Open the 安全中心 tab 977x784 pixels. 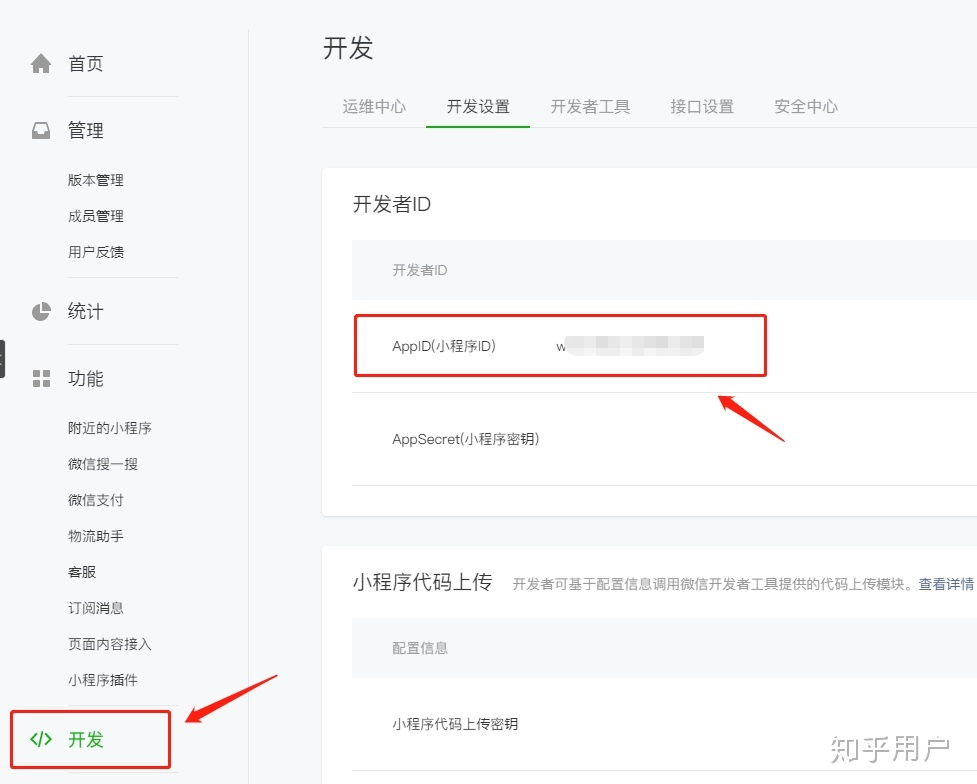806,107
